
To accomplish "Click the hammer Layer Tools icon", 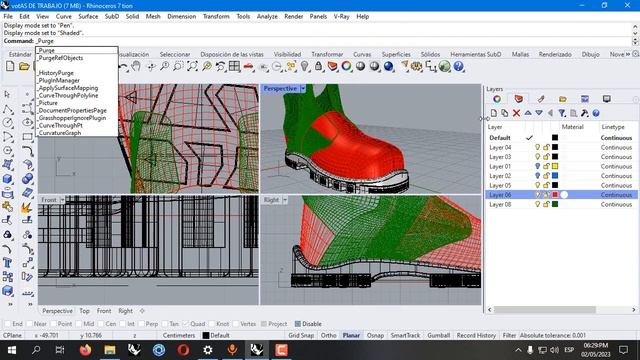I will click(x=584, y=113).
